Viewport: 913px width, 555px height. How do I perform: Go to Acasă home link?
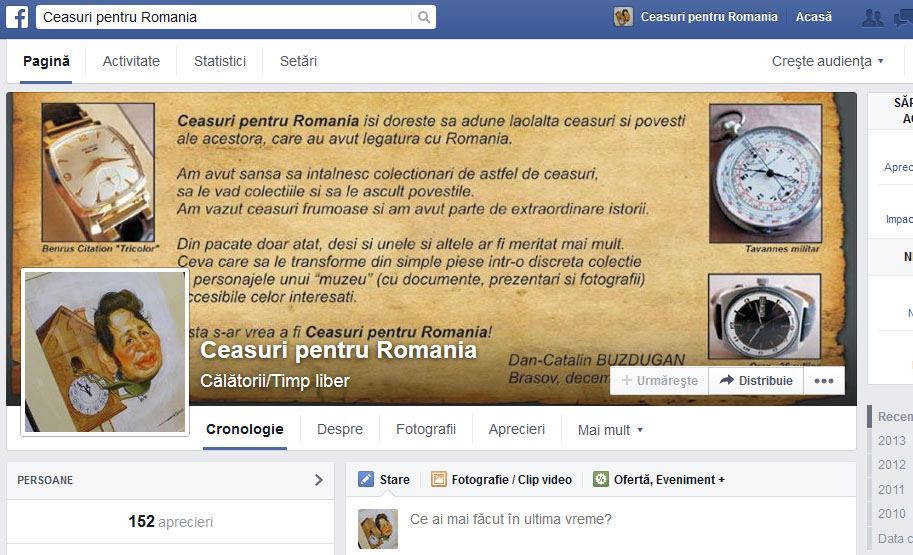click(813, 17)
